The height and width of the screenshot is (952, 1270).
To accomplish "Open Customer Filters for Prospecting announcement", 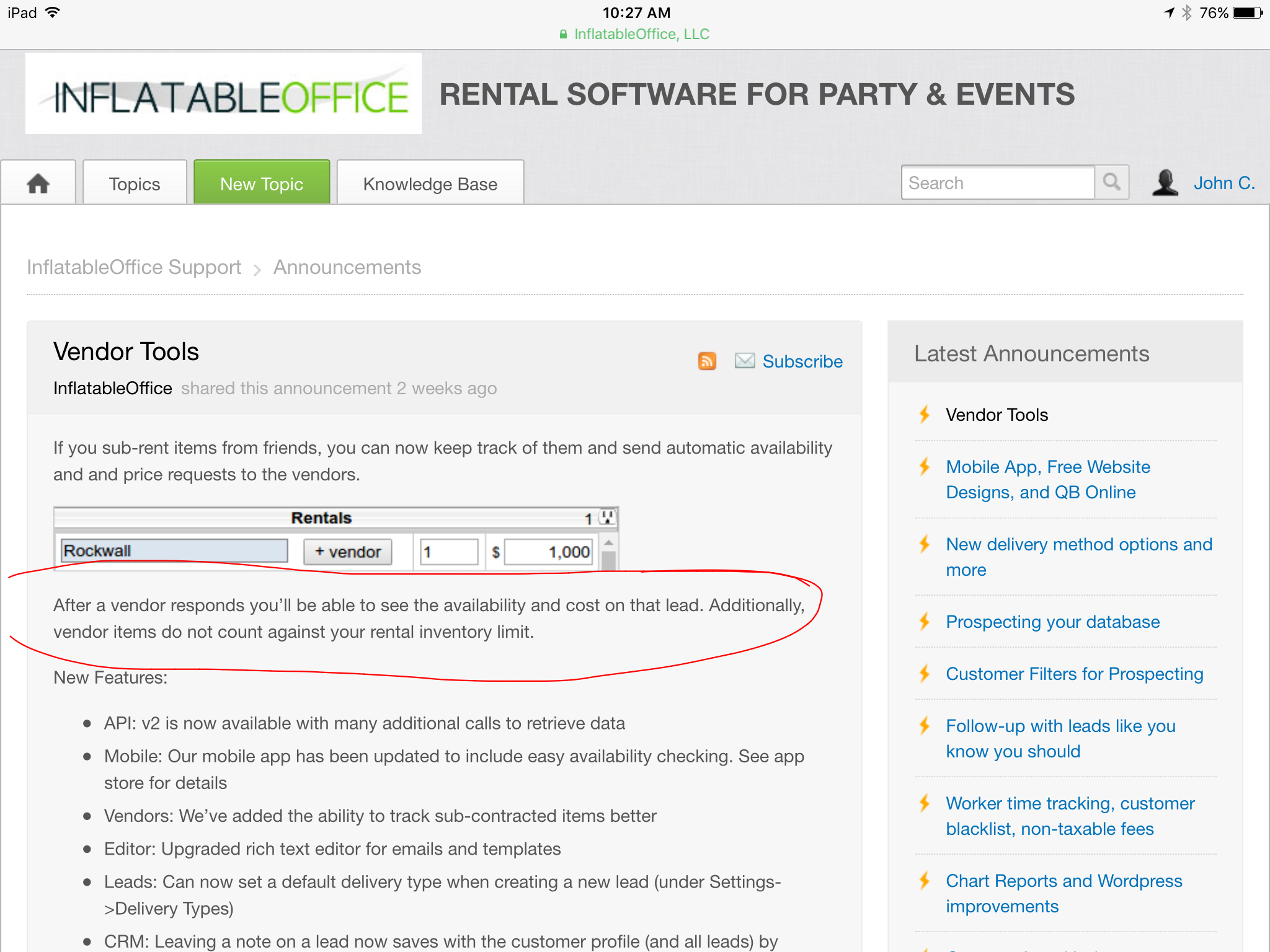I will pyautogui.click(x=1075, y=674).
